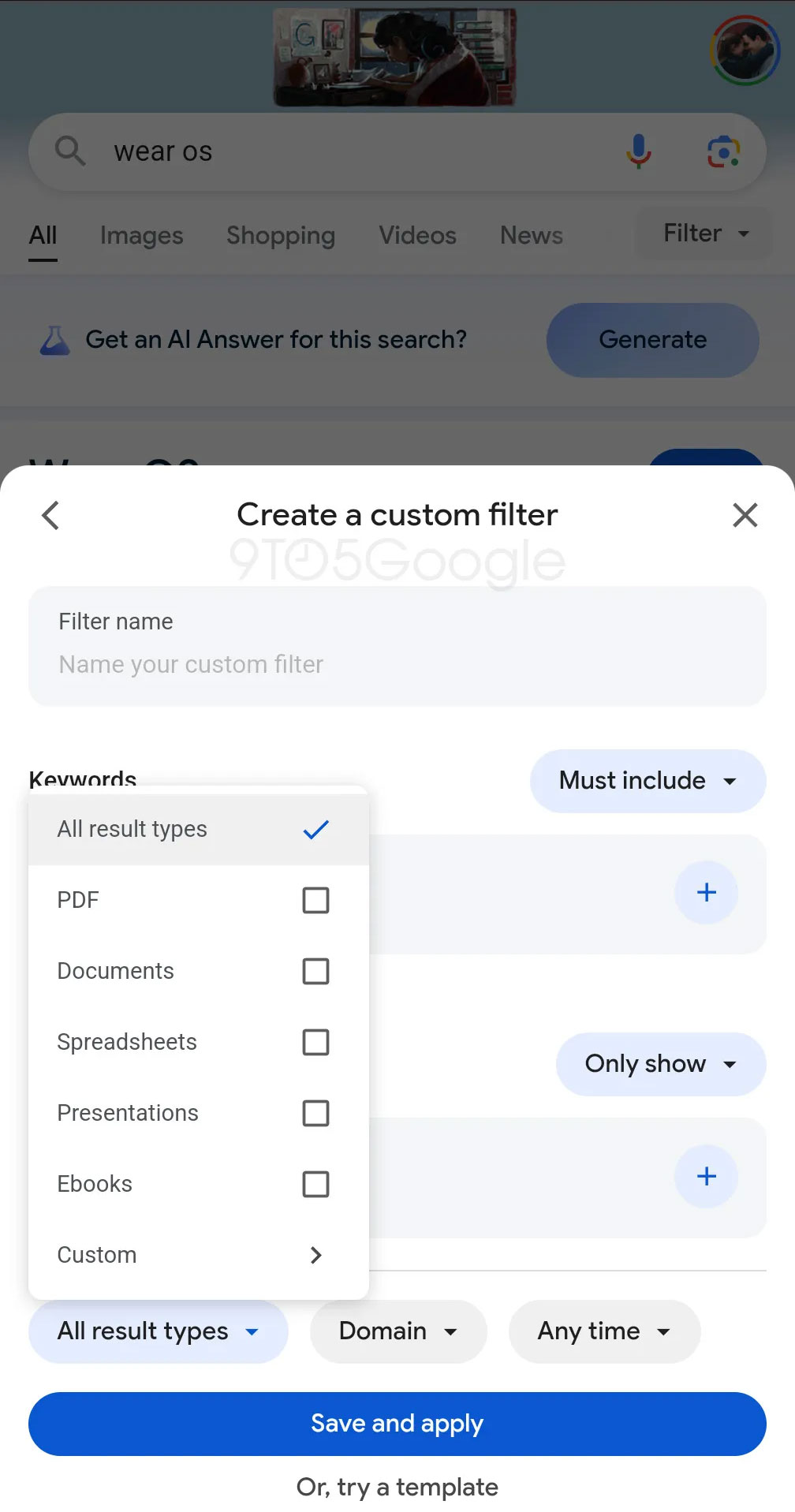The width and height of the screenshot is (795, 1512).
Task: Tap the search magnifier icon
Action: (70, 151)
